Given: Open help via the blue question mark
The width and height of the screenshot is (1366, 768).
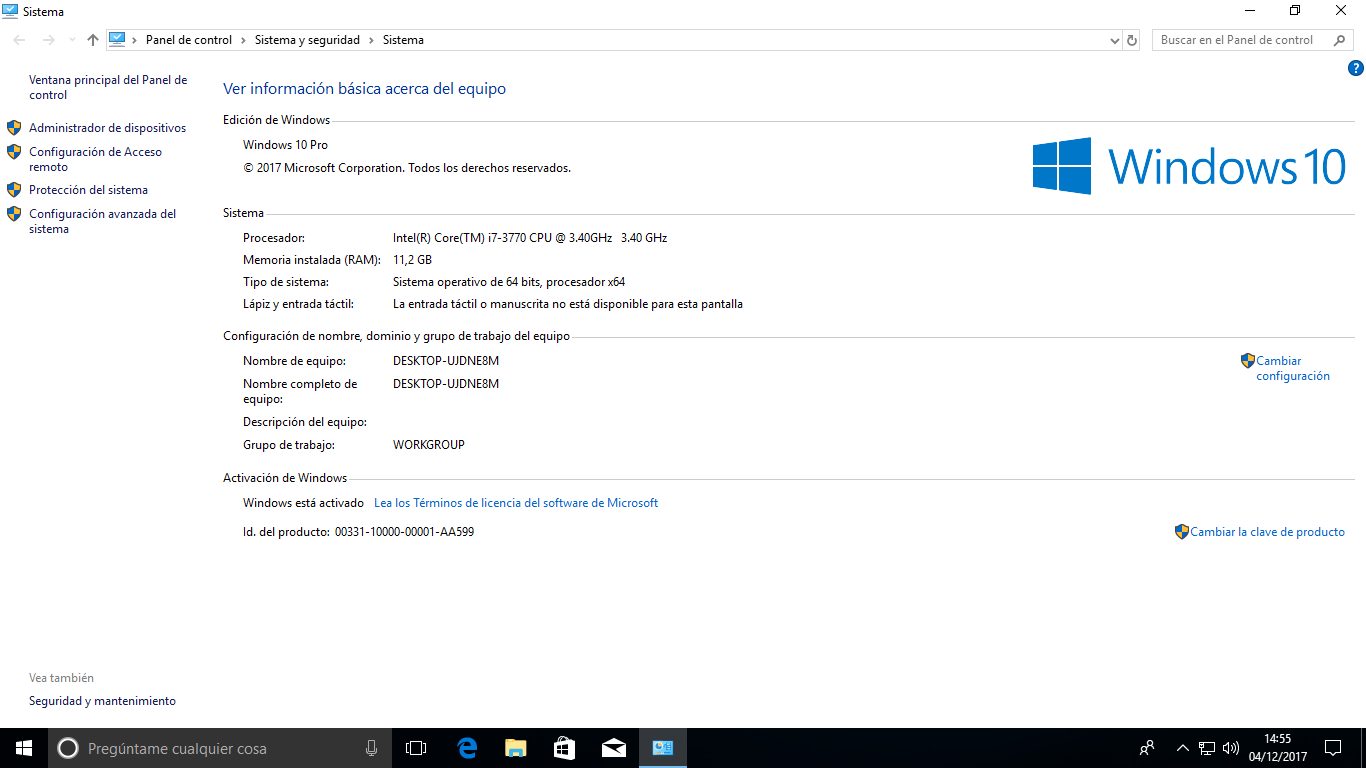Looking at the screenshot, I should pos(1356,69).
